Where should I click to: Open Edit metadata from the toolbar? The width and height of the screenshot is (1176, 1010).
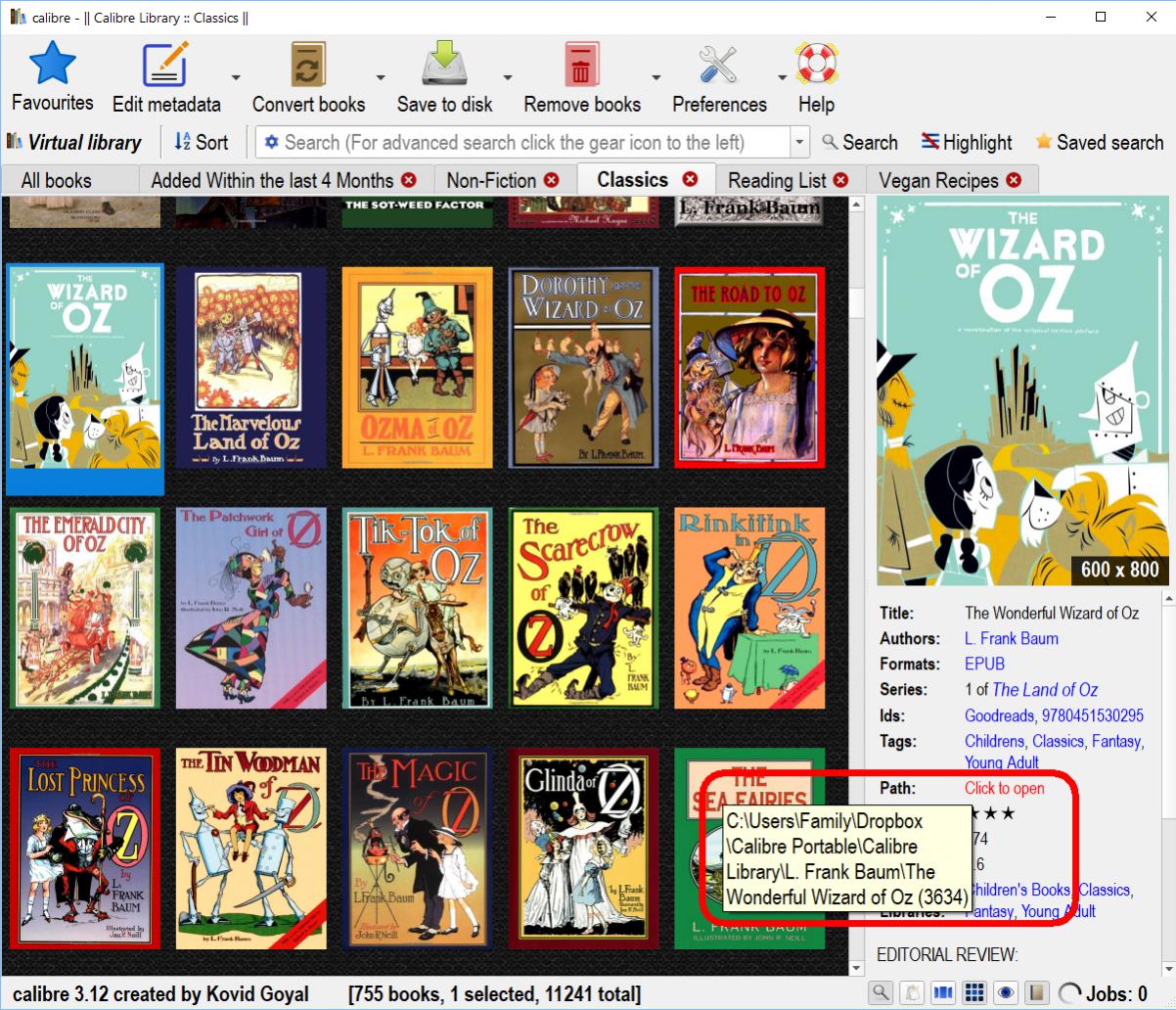(x=165, y=78)
